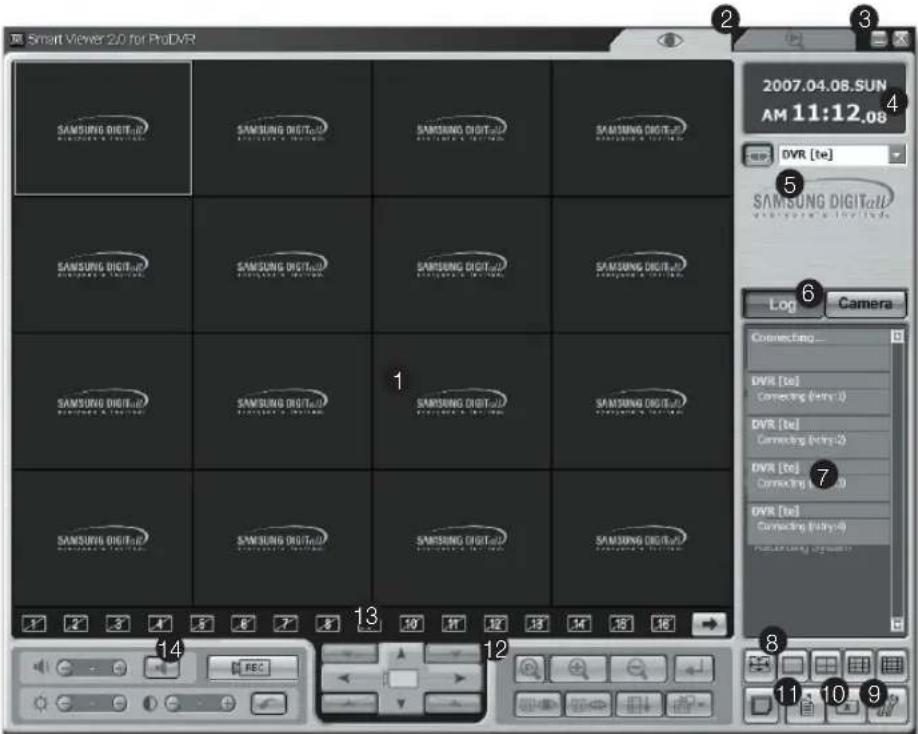Screen dimensions: 918x734
Task: Switch to the Camera tab
Action: click(x=865, y=303)
